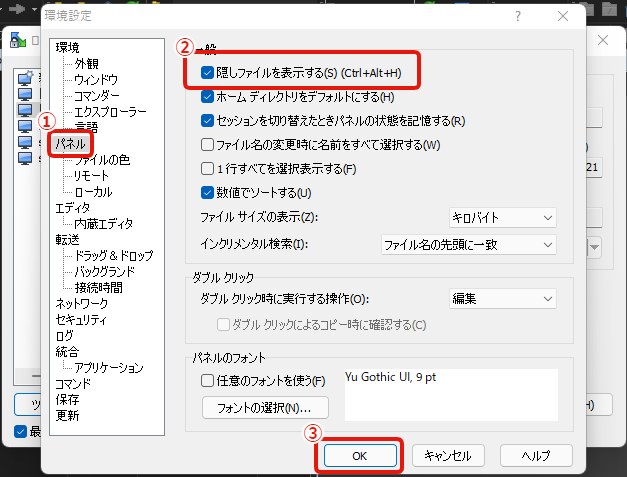The height and width of the screenshot is (477, 627).
Task: Open the ドラッグ＆ドロップ settings page
Action: [x=114, y=256]
